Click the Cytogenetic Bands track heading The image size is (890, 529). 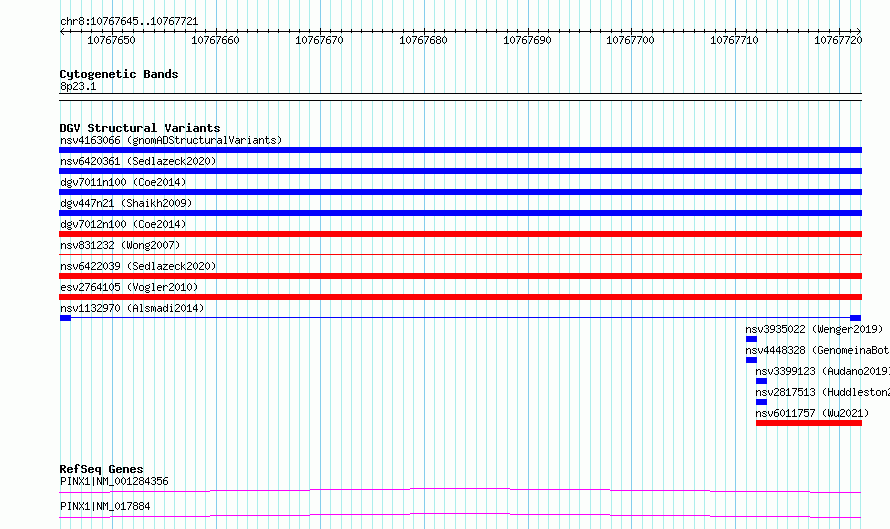click(119, 74)
